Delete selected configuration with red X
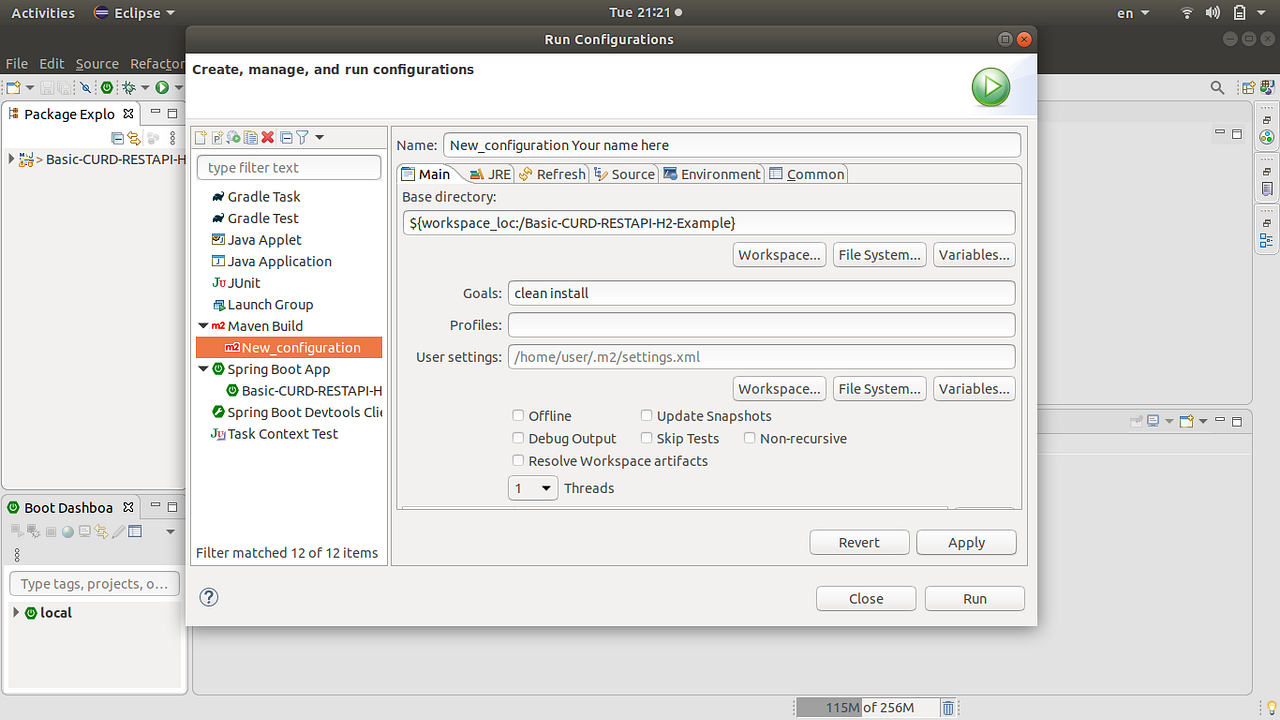Image resolution: width=1280 pixels, height=720 pixels. click(268, 137)
